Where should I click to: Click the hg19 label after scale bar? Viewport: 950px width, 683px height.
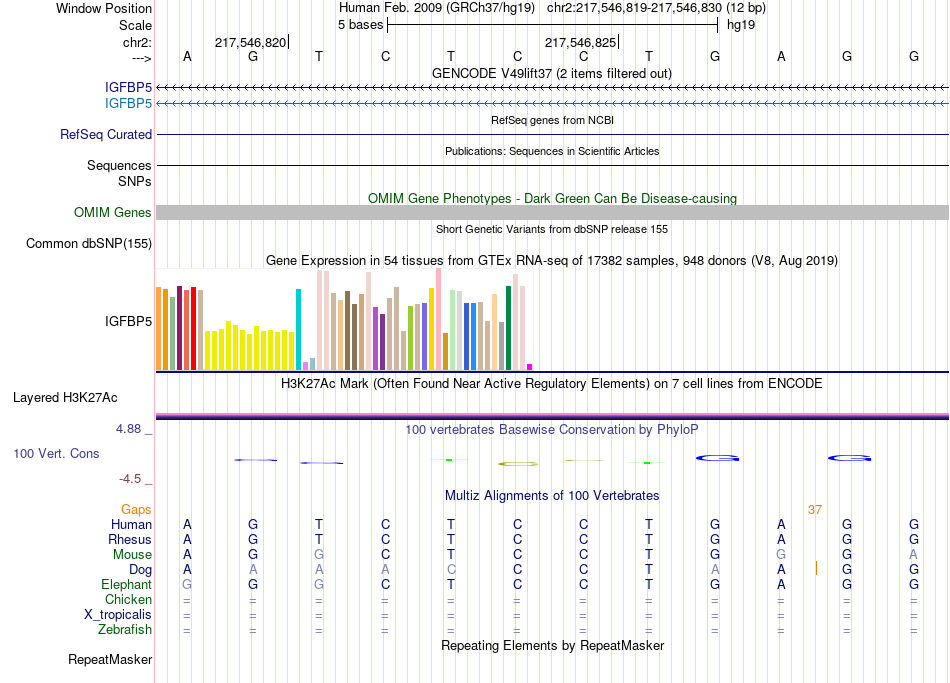pos(741,25)
